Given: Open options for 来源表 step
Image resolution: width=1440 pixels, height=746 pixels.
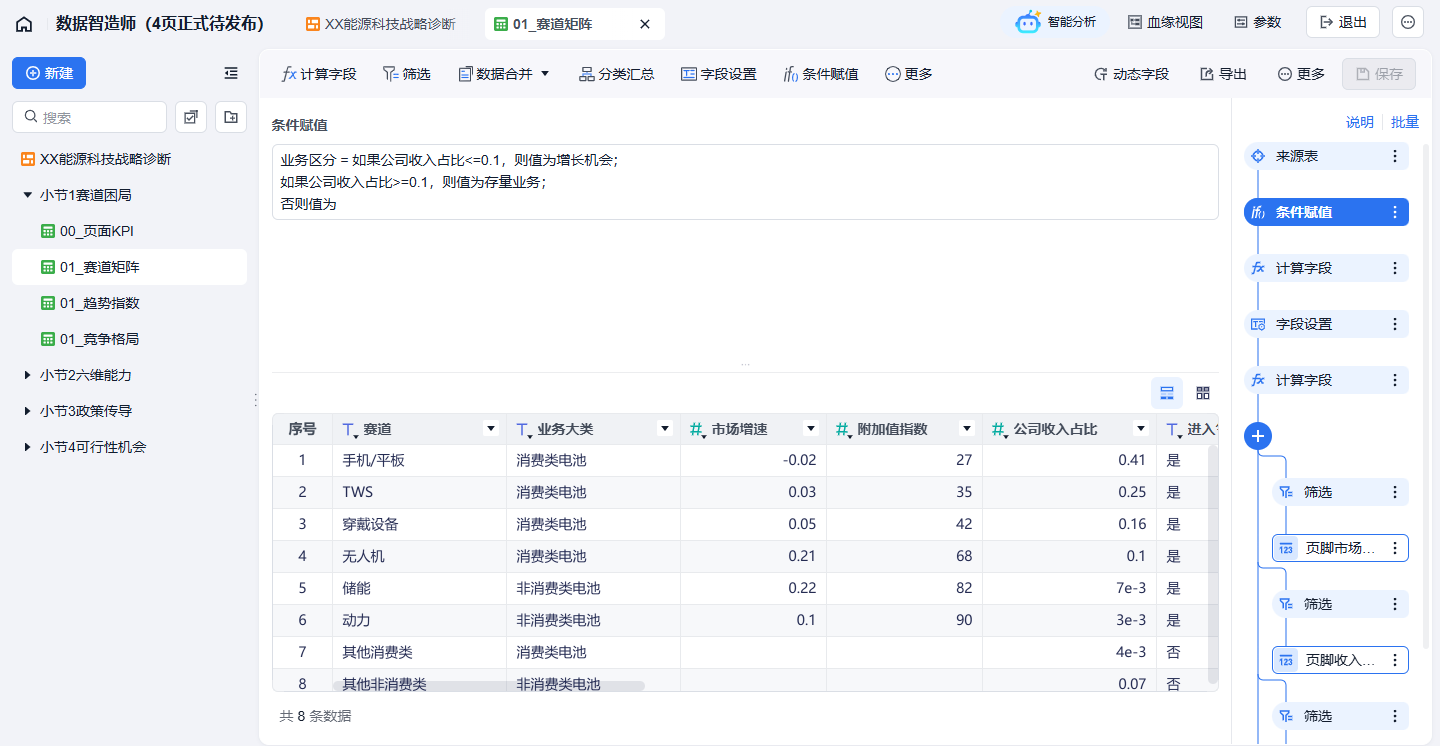Looking at the screenshot, I should [1395, 156].
